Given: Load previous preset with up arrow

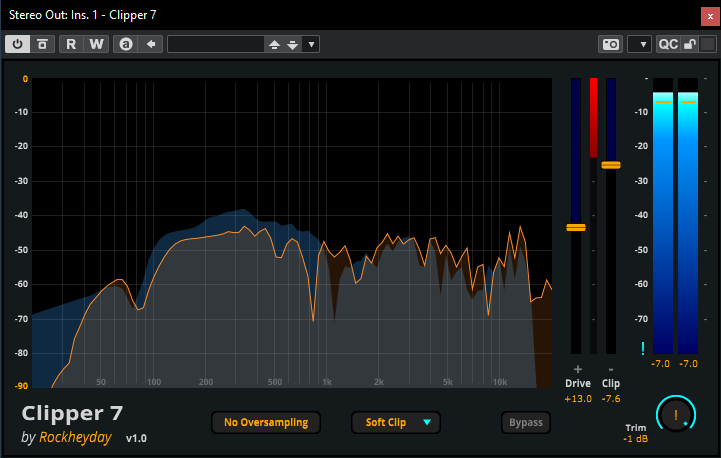Looking at the screenshot, I should 274,45.
